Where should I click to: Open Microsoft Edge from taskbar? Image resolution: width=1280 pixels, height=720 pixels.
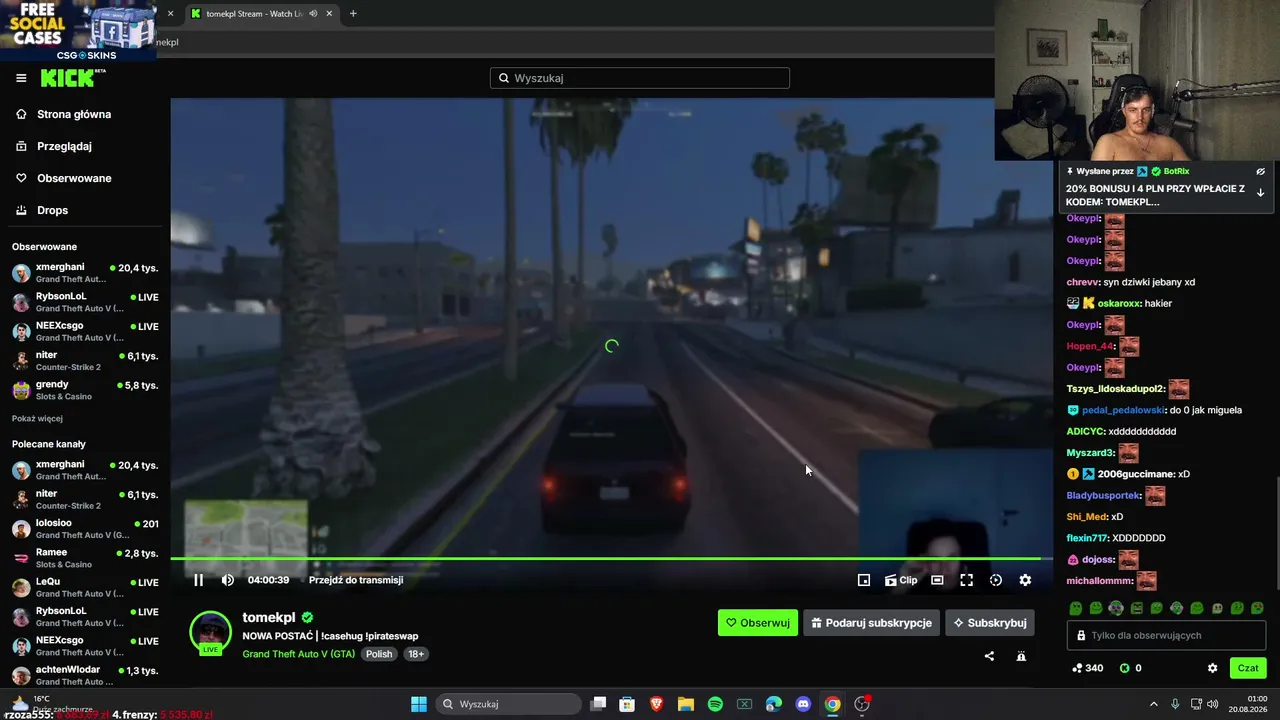[x=774, y=704]
